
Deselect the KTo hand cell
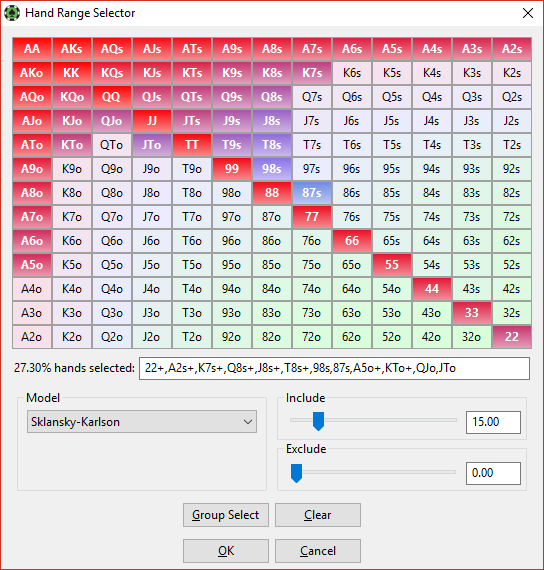[x=72, y=145]
